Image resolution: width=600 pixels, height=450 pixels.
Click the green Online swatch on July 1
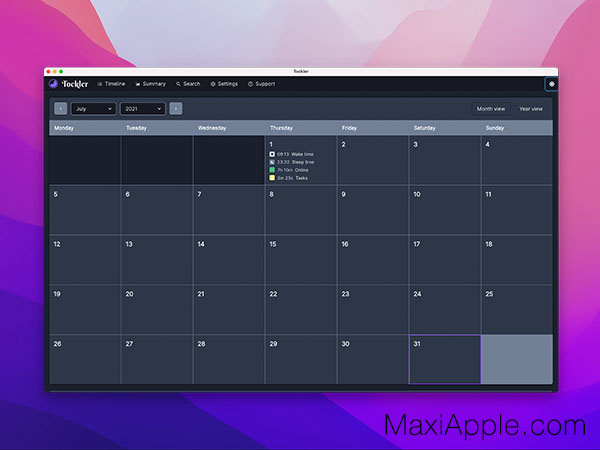(x=272, y=170)
